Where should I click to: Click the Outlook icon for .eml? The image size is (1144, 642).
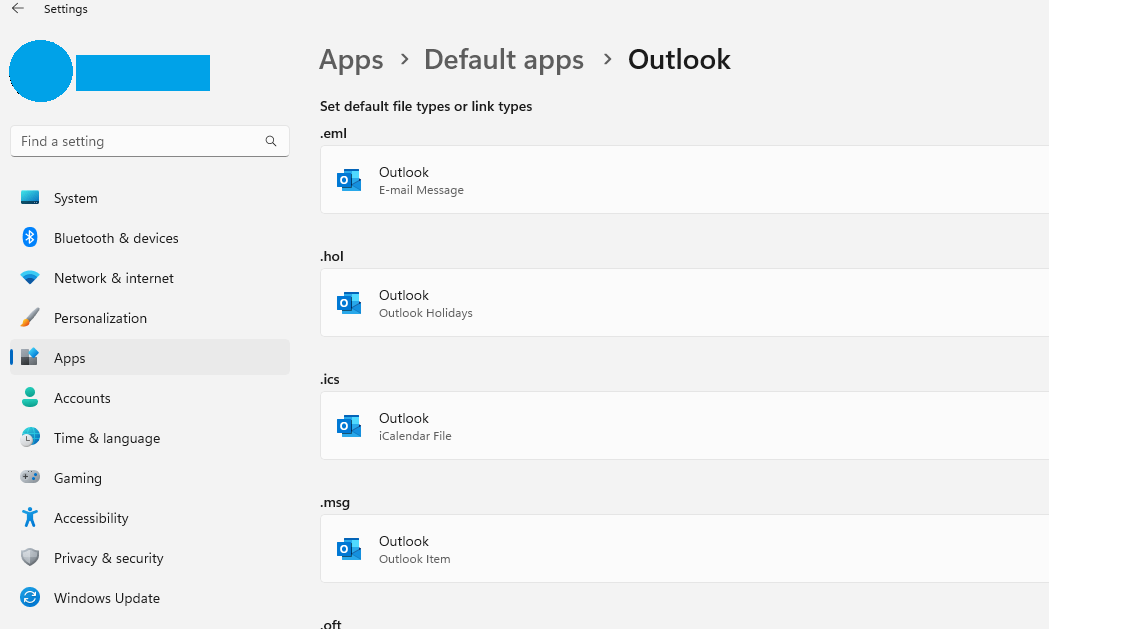(349, 179)
